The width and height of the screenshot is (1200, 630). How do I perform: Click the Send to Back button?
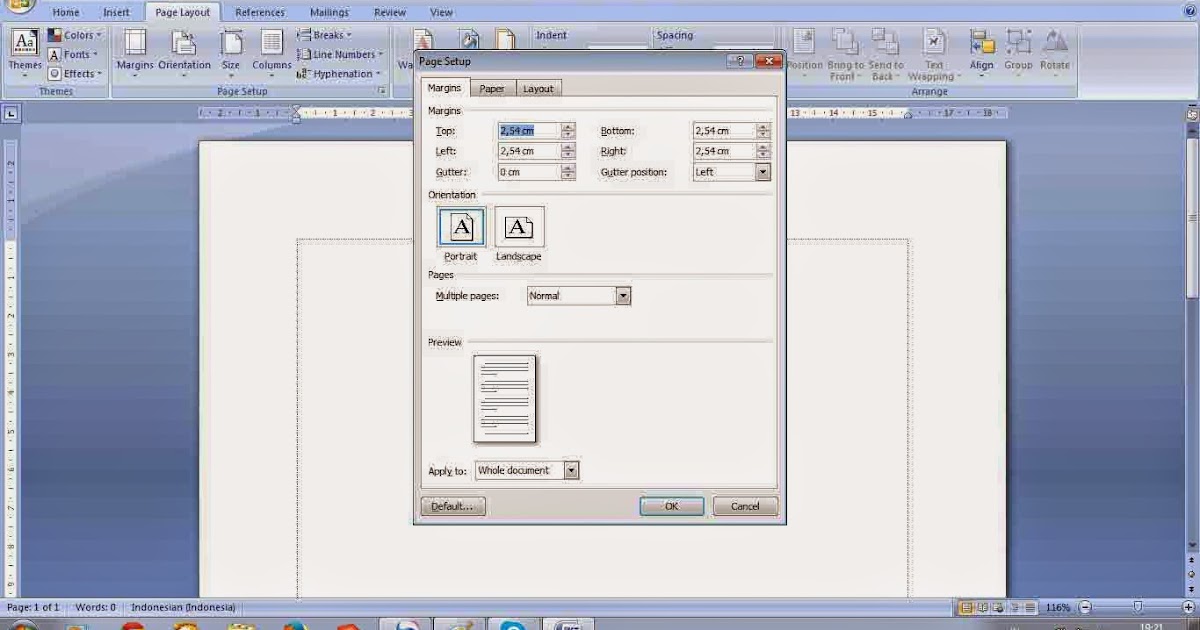point(885,52)
